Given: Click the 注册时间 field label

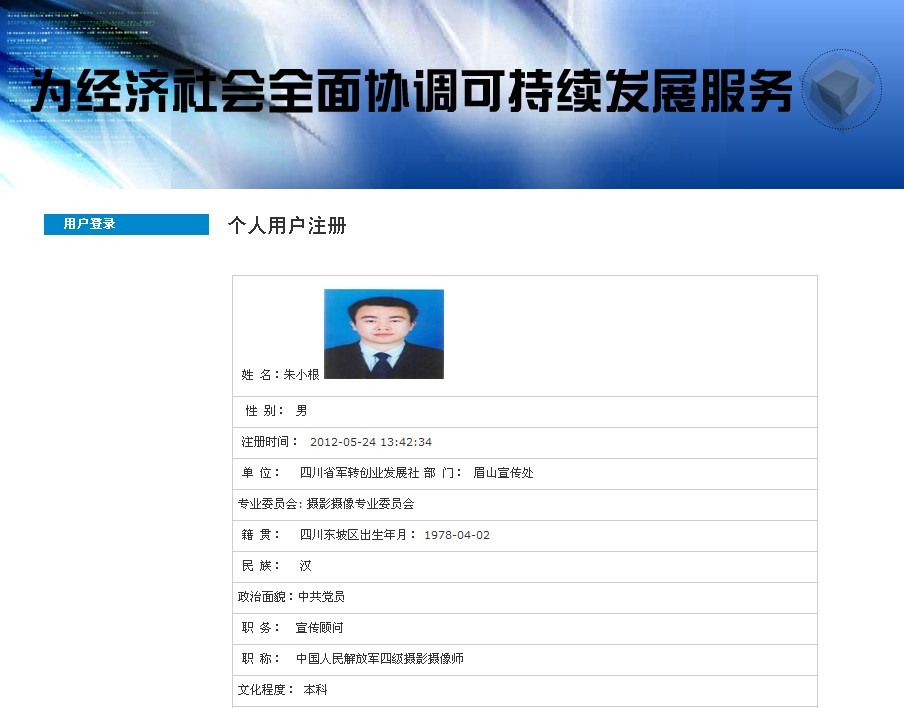Looking at the screenshot, I should 267,442.
